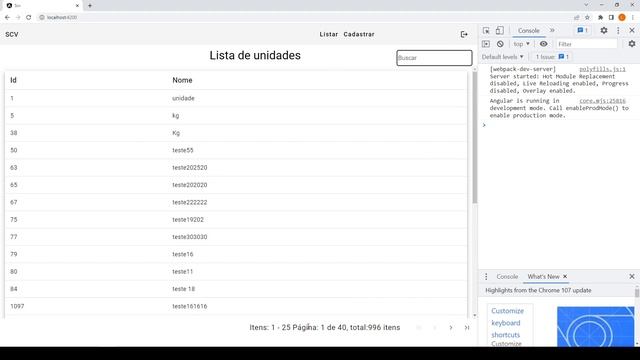Select What's New drawer tab
The width and height of the screenshot is (640, 360).
(x=543, y=277)
